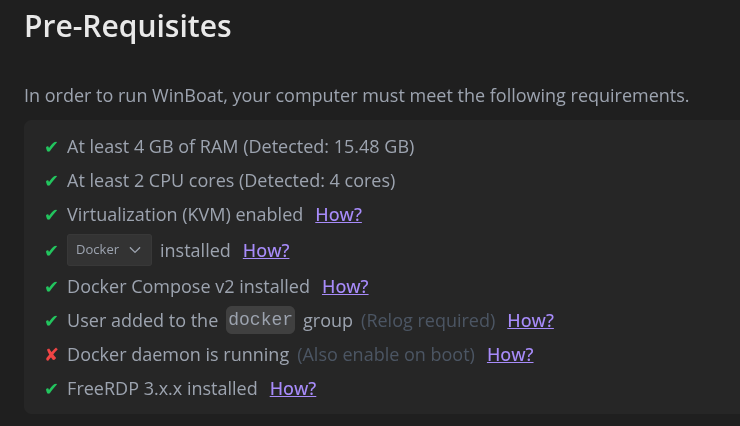The height and width of the screenshot is (426, 740).
Task: Click the checkmark left of Docker dropdown
Action: pyautogui.click(x=51, y=250)
